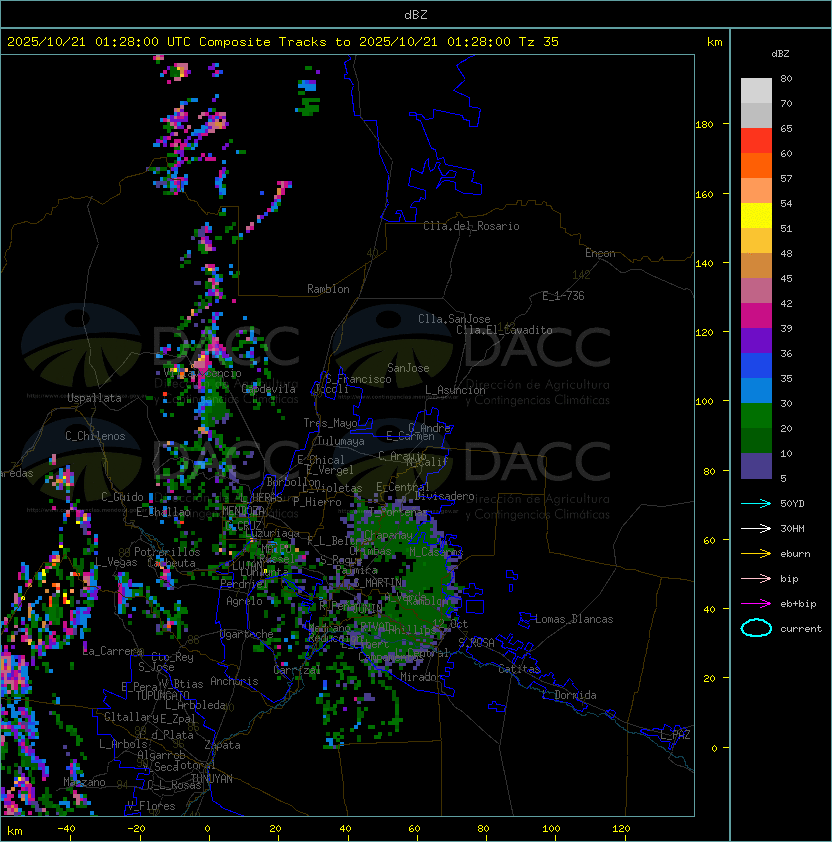
Task: Click the S_Francisco place label
Action: (358, 379)
